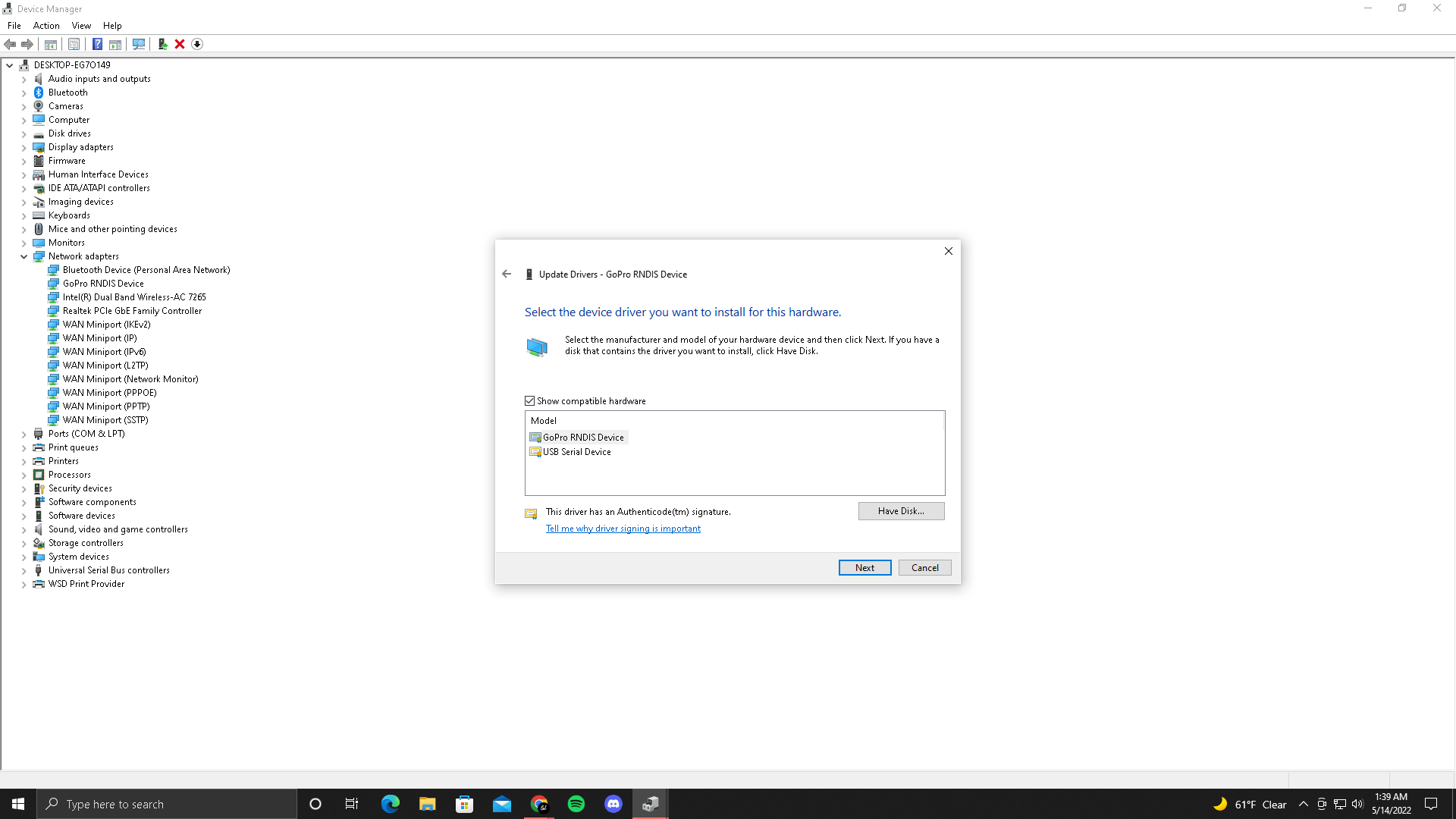Select USB Serial Device from the model list
Image resolution: width=1456 pixels, height=819 pixels.
576,451
